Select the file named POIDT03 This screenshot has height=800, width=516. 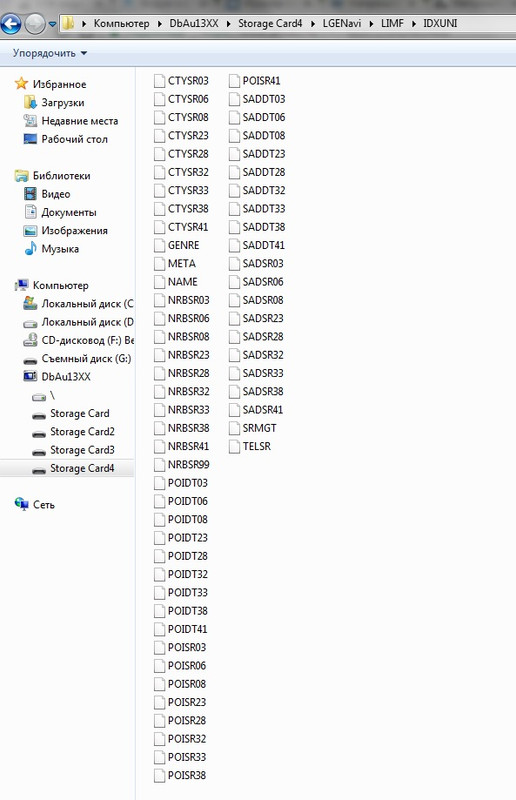click(188, 483)
